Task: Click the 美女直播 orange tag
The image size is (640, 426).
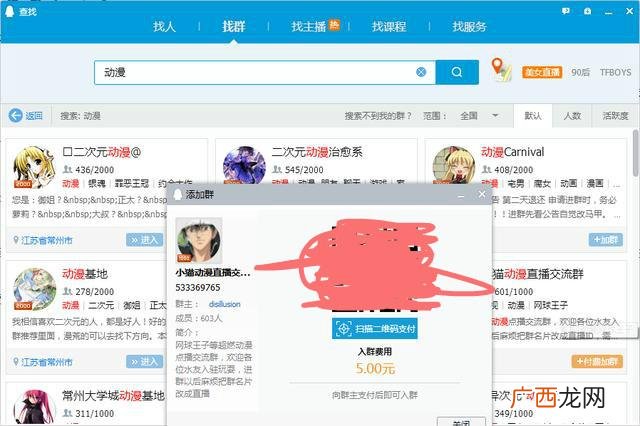Action: [x=542, y=72]
